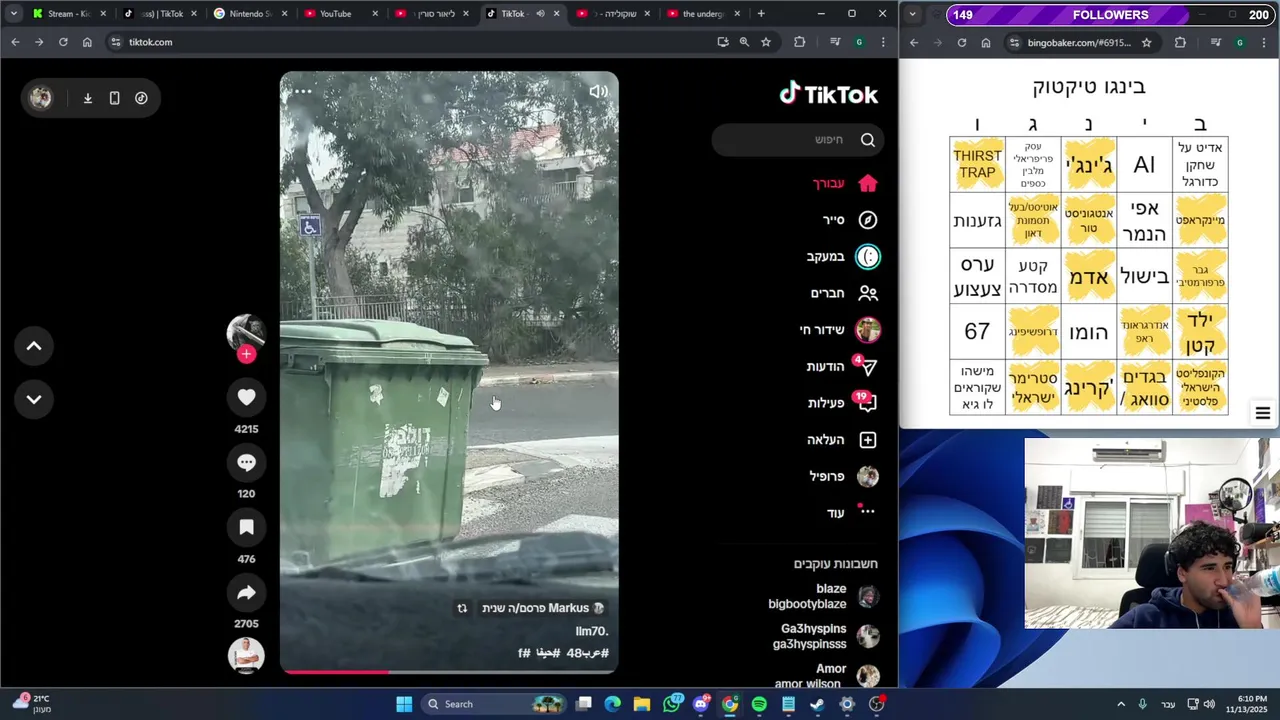Mark the גזענות bingo square

(x=977, y=221)
